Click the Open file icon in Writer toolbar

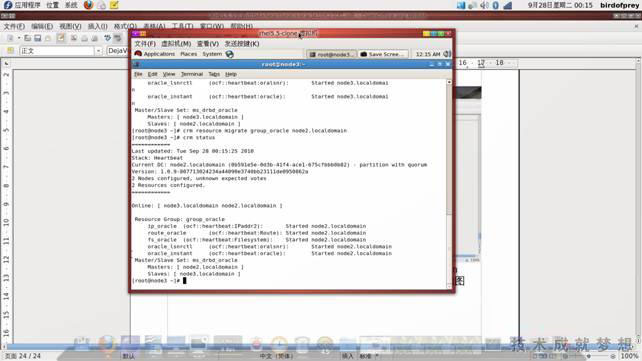click(x=27, y=38)
